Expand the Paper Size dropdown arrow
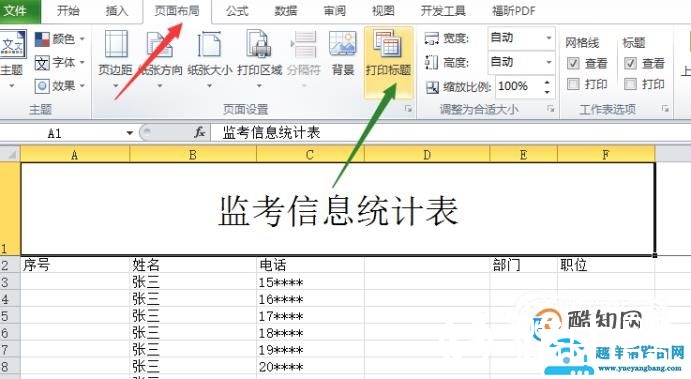The height and width of the screenshot is (379, 691). (x=210, y=85)
